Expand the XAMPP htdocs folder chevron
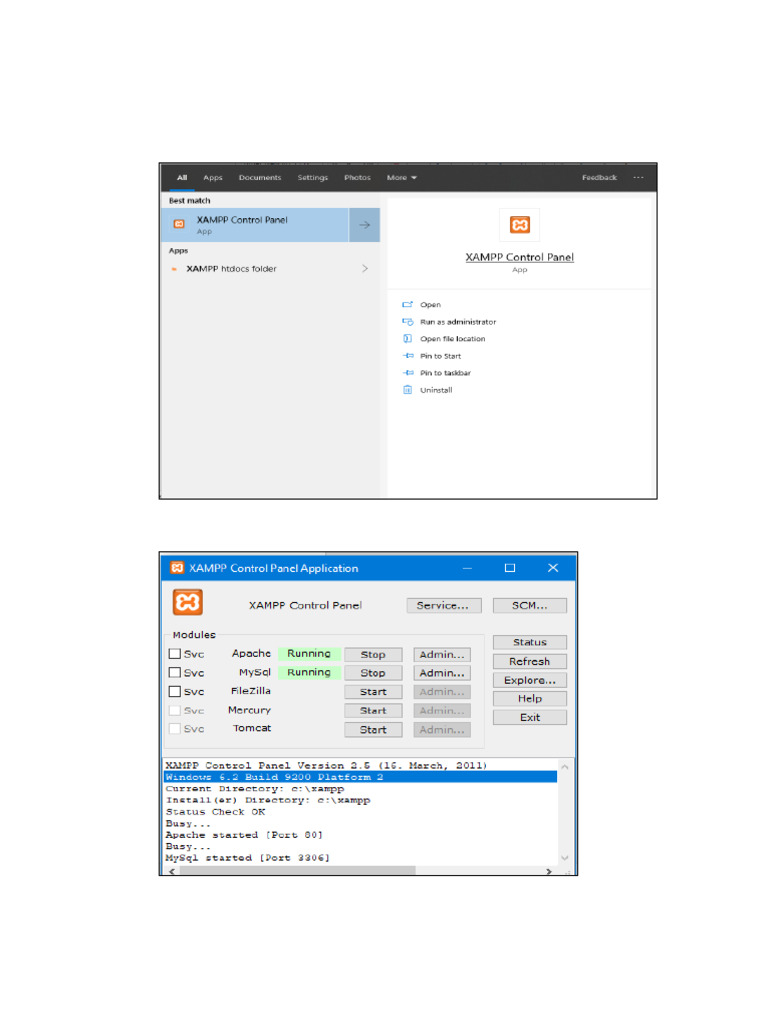Image resolution: width=768 pixels, height=1024 pixels. [x=365, y=268]
